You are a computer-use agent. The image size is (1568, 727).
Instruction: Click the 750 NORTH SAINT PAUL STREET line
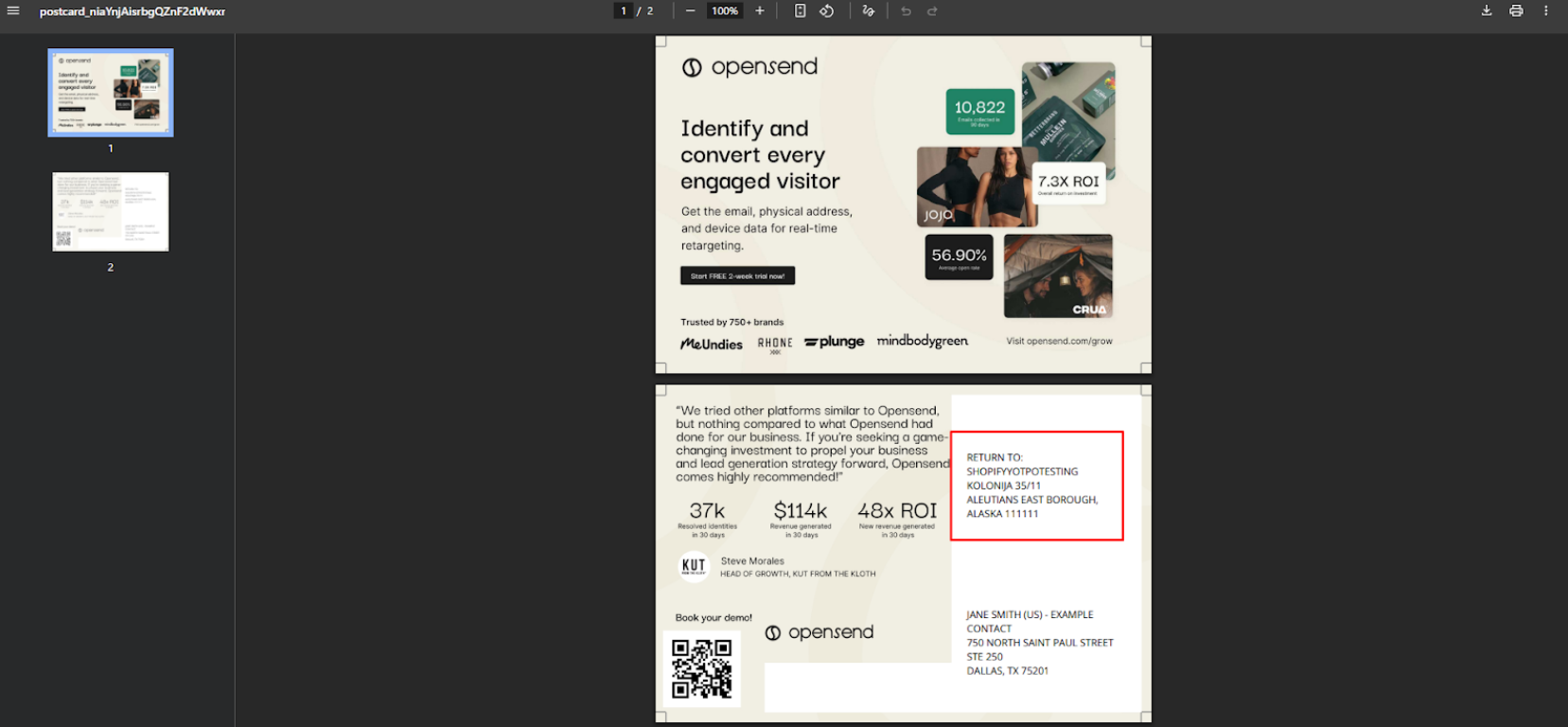click(x=1040, y=643)
